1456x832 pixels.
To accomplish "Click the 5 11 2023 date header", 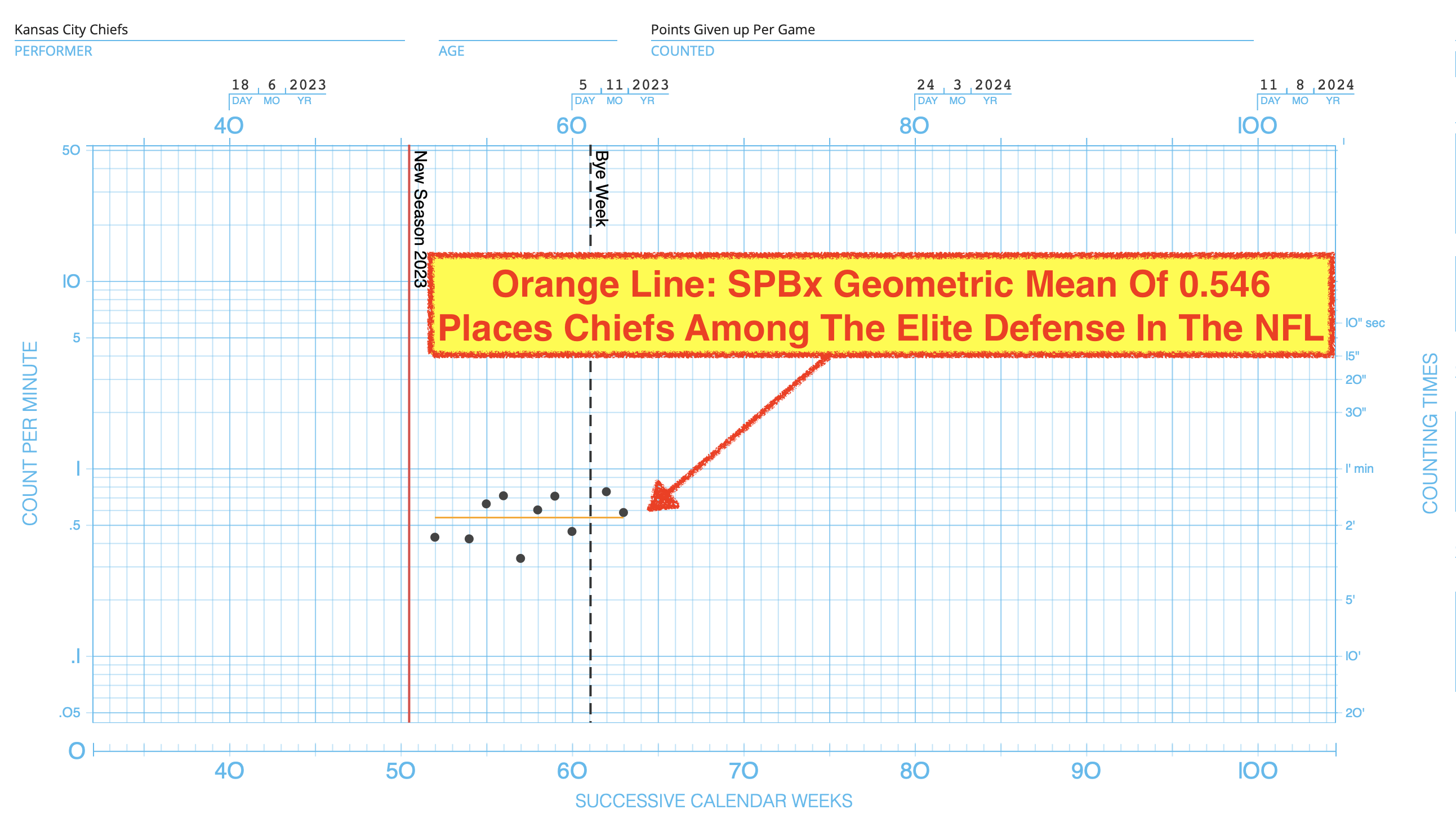I will tap(622, 85).
